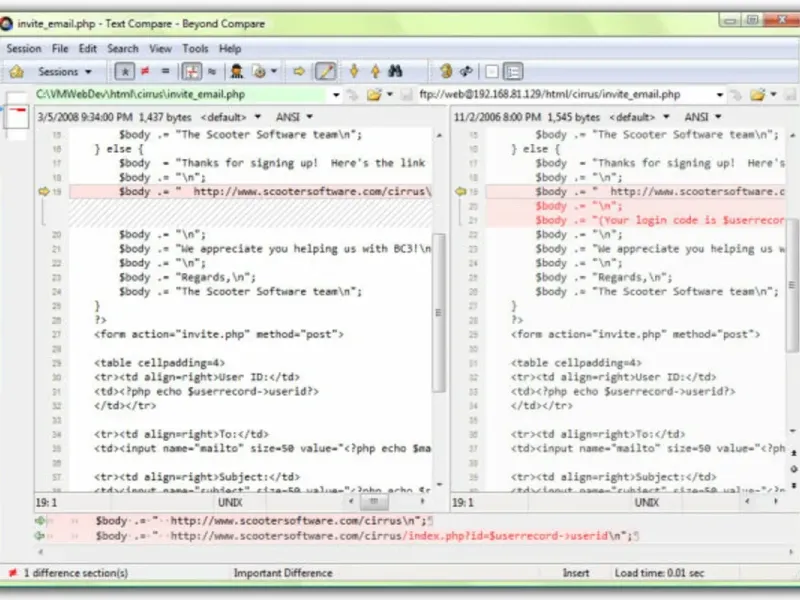Screen dimensions: 800x600
Task: Click 'Insert' mode in status bar
Action: 576,573
